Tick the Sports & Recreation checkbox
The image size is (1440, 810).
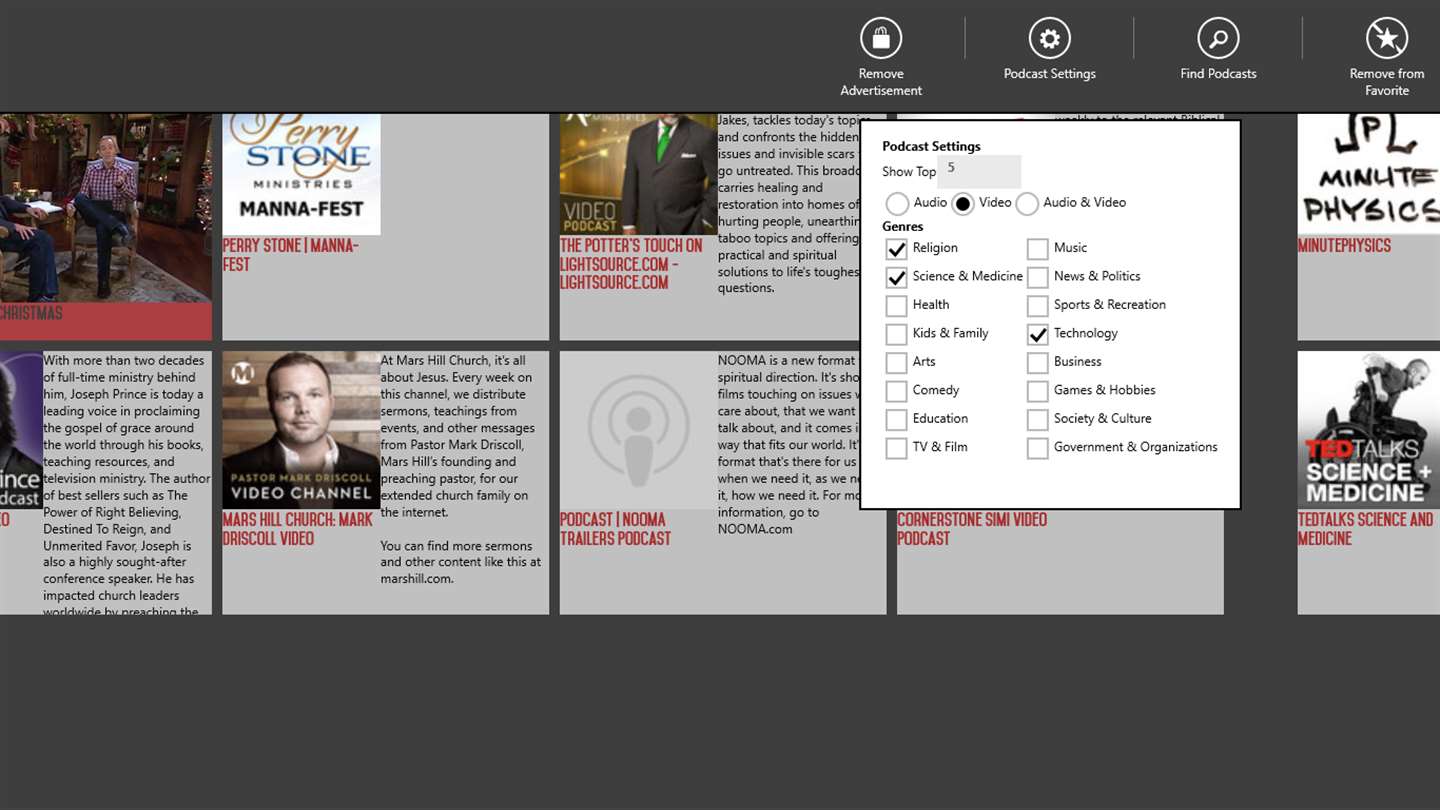click(x=1038, y=306)
